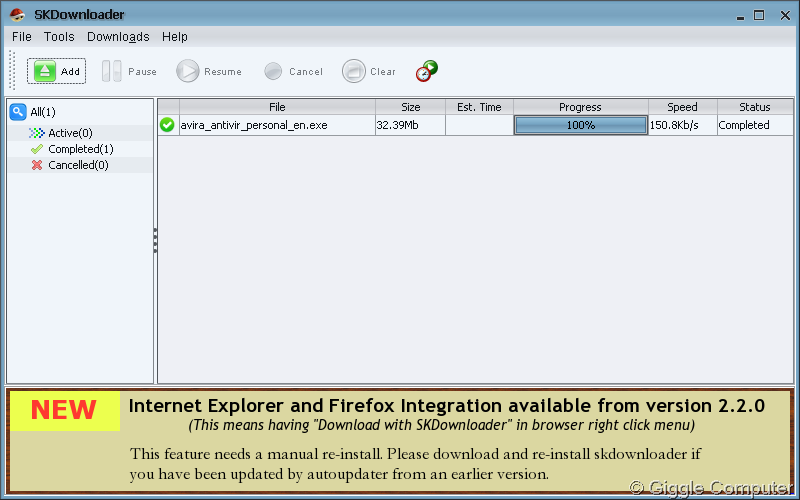The image size is (800, 500).
Task: Click the Resume toolbar button
Action: pos(209,71)
